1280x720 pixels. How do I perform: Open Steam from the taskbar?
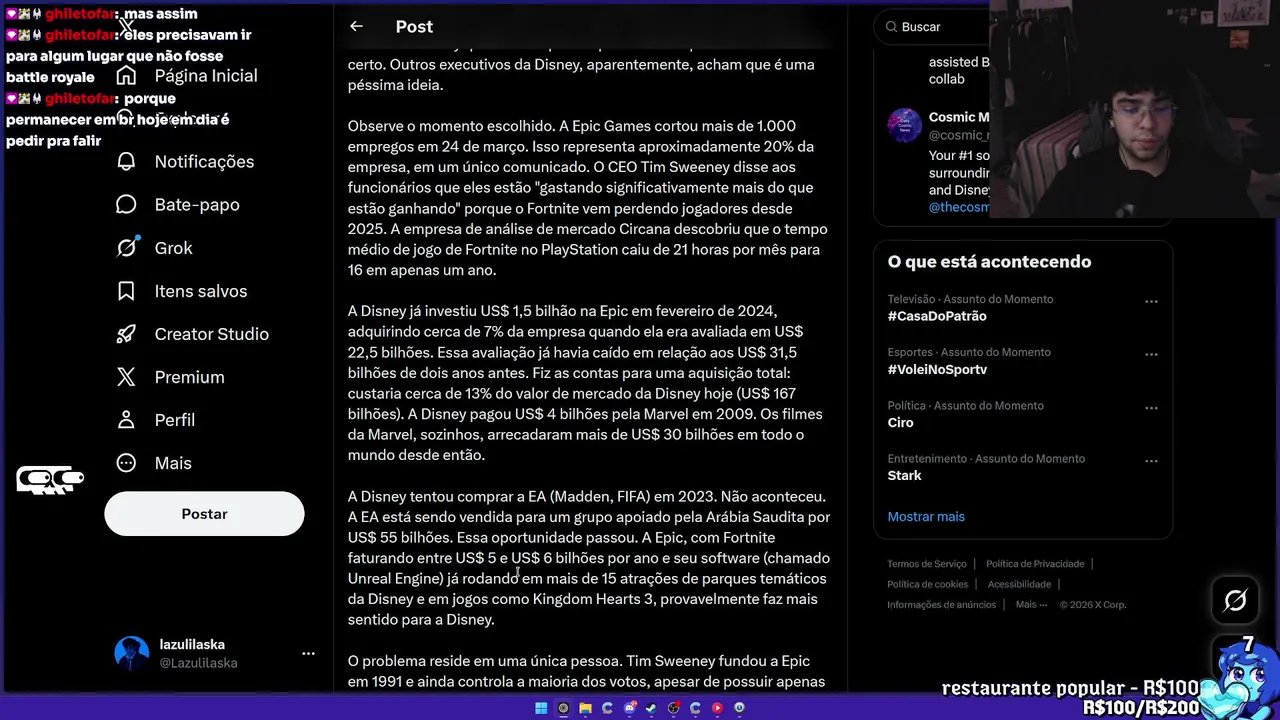coord(651,708)
